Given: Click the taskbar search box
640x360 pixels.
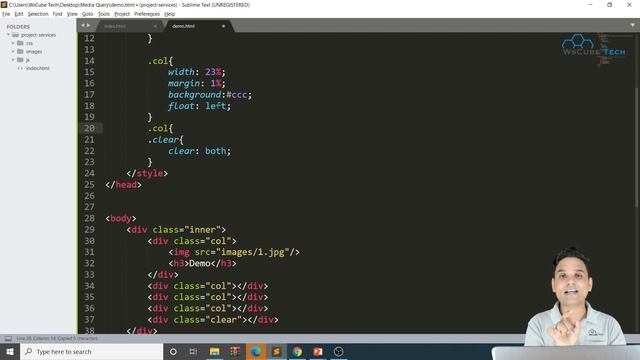Looking at the screenshot, I should 91,352.
